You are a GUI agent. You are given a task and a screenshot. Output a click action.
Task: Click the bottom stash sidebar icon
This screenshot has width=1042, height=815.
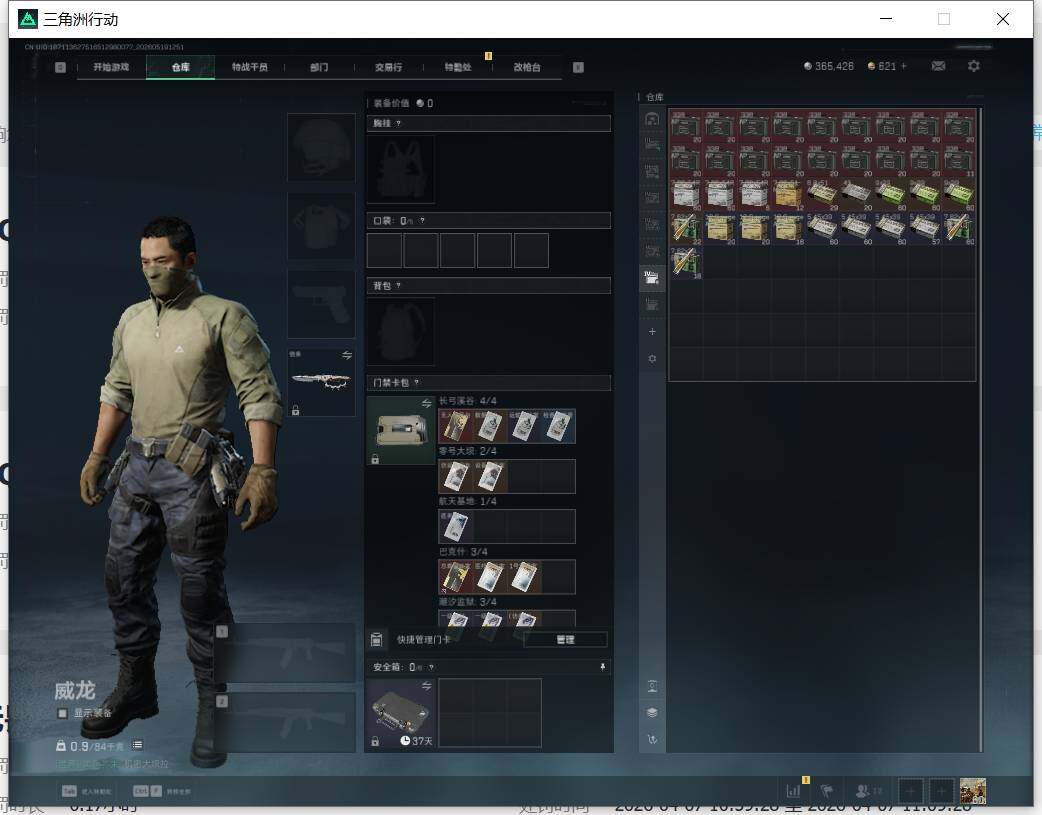[x=652, y=739]
